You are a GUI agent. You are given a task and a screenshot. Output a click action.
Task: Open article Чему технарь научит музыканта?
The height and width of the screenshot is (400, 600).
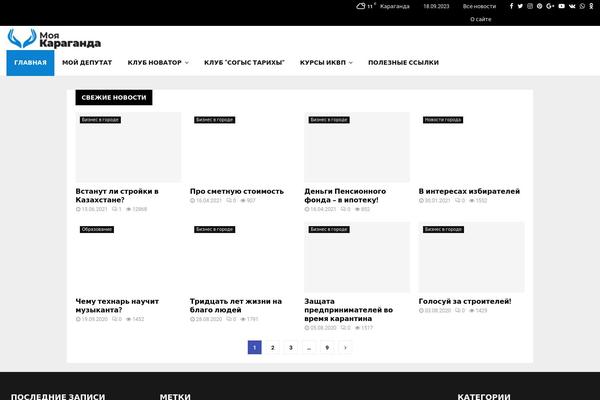(117, 305)
